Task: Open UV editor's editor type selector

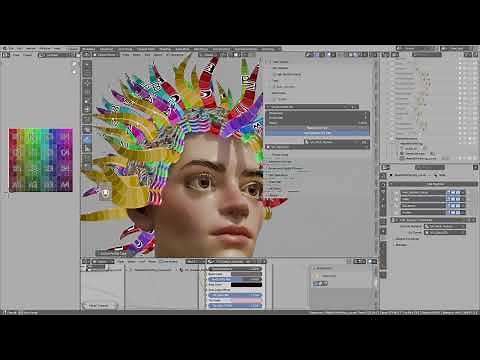Action: click(6, 55)
